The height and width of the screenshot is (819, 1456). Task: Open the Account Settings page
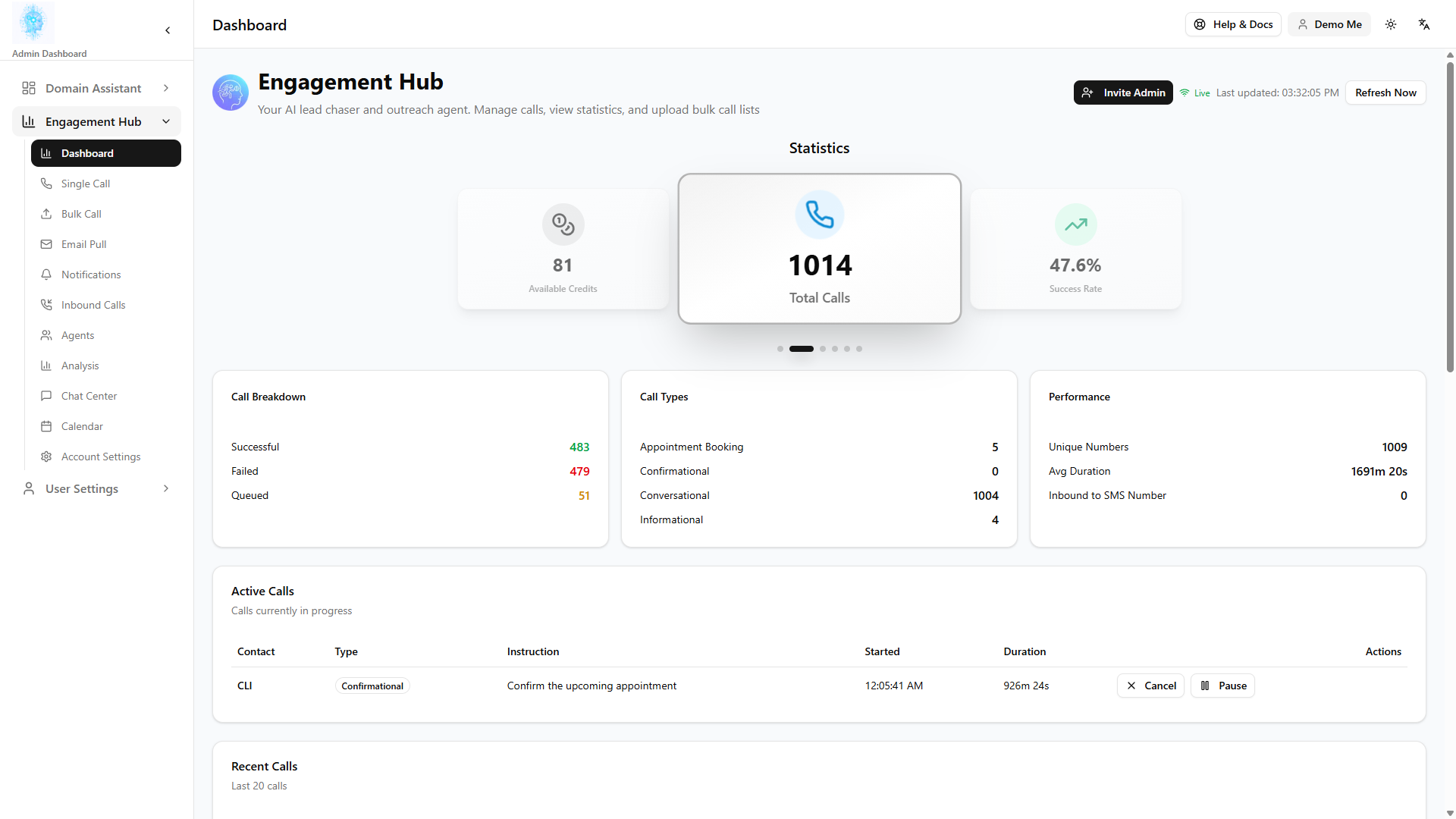pyautogui.click(x=106, y=457)
